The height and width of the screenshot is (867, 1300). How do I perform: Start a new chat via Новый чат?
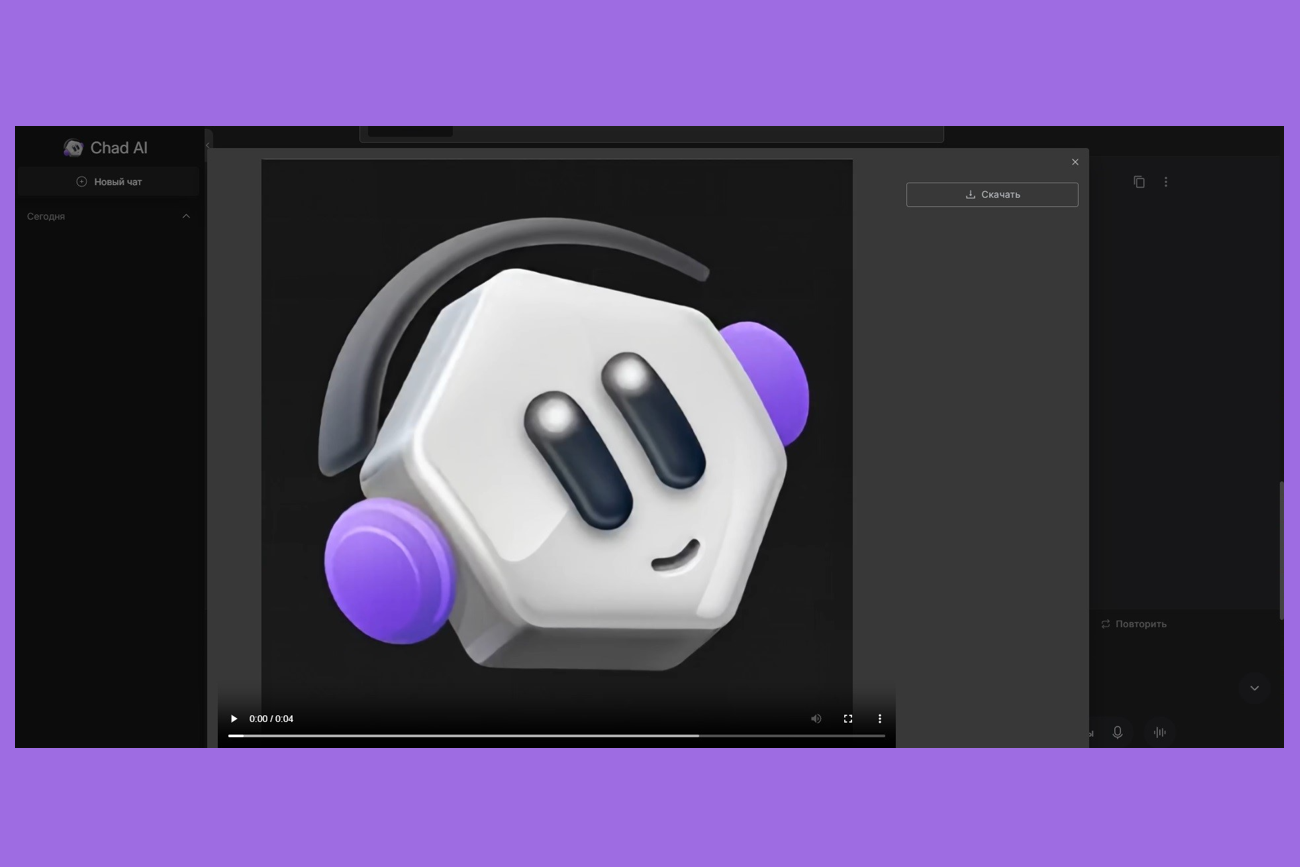pyautogui.click(x=109, y=182)
